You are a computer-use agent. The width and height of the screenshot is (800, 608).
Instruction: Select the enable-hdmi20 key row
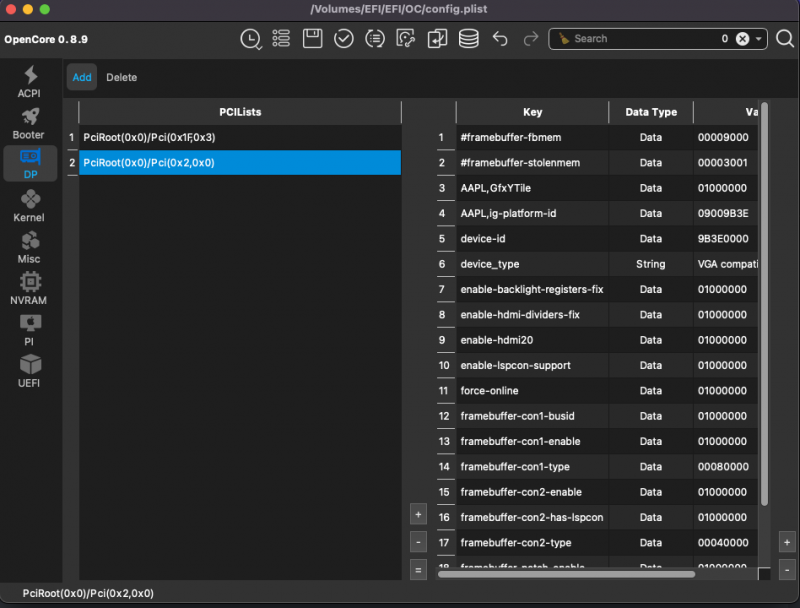(532, 340)
